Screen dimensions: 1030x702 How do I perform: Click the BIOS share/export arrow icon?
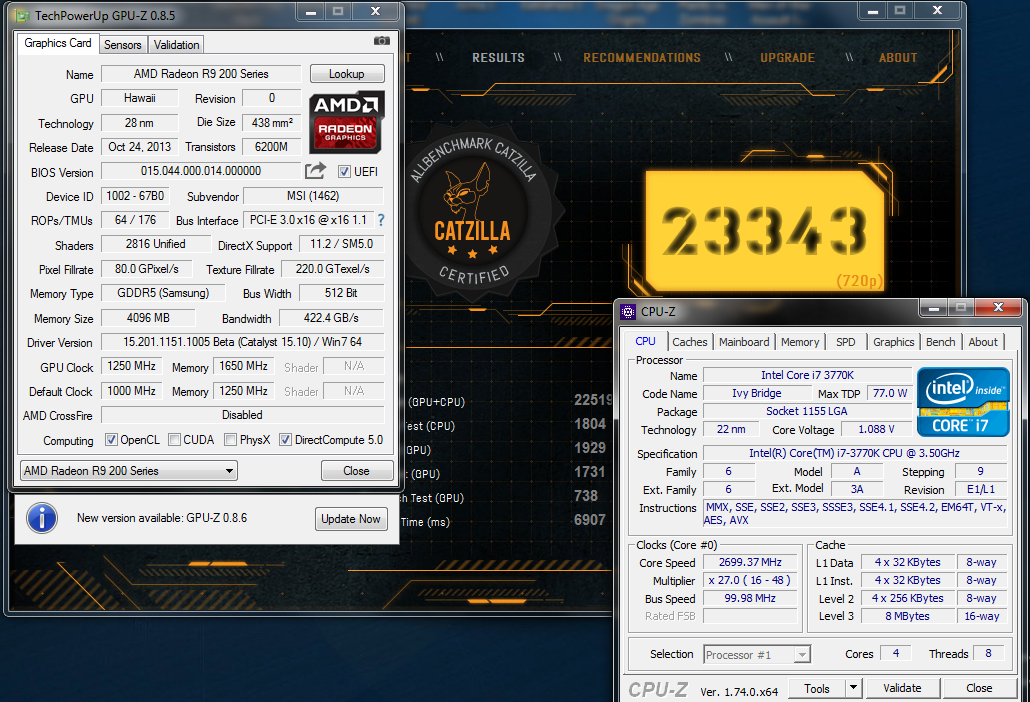coord(315,171)
